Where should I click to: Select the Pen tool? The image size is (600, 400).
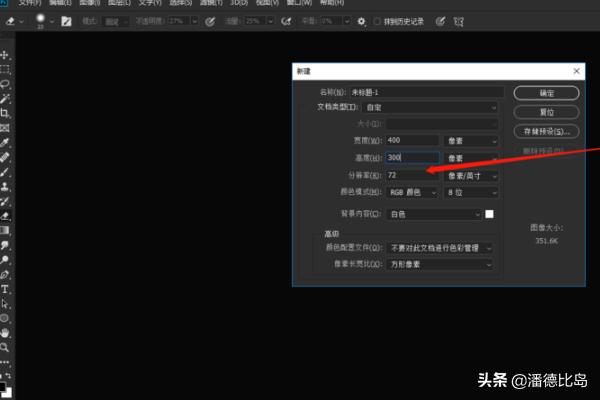tap(6, 273)
